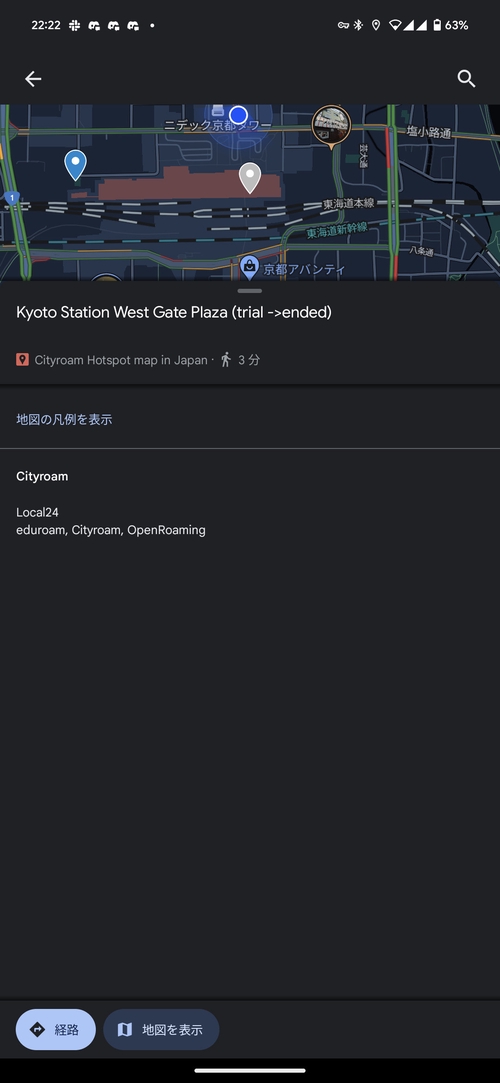500x1083 pixels.
Task: Open the search magnifier icon
Action: click(467, 79)
